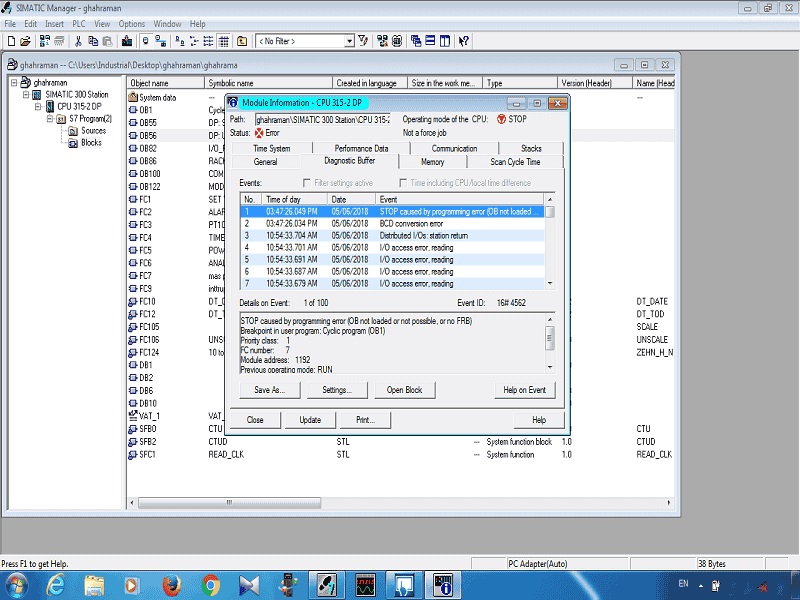
Task: Click the filter funnel icon
Action: pos(363,41)
